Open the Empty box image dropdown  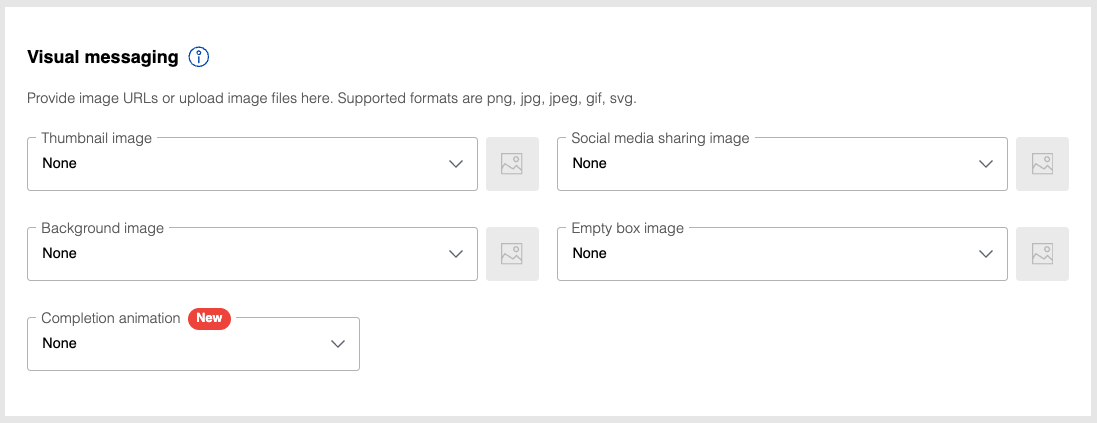[782, 254]
